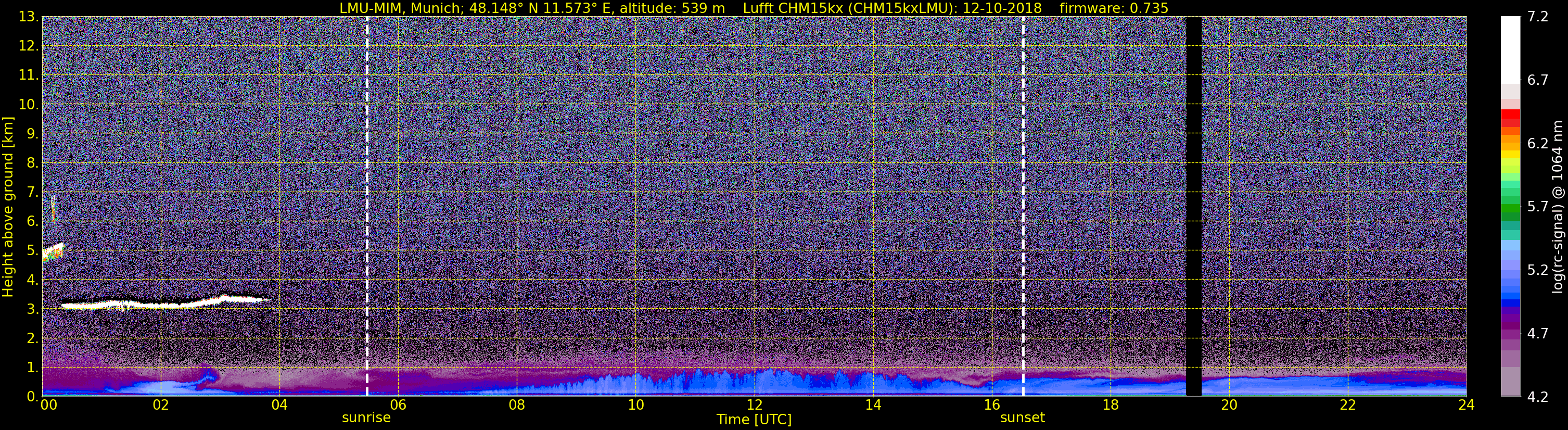Click the colorbar value '4.2'
This screenshot has height=430, width=1568.
1538,397
